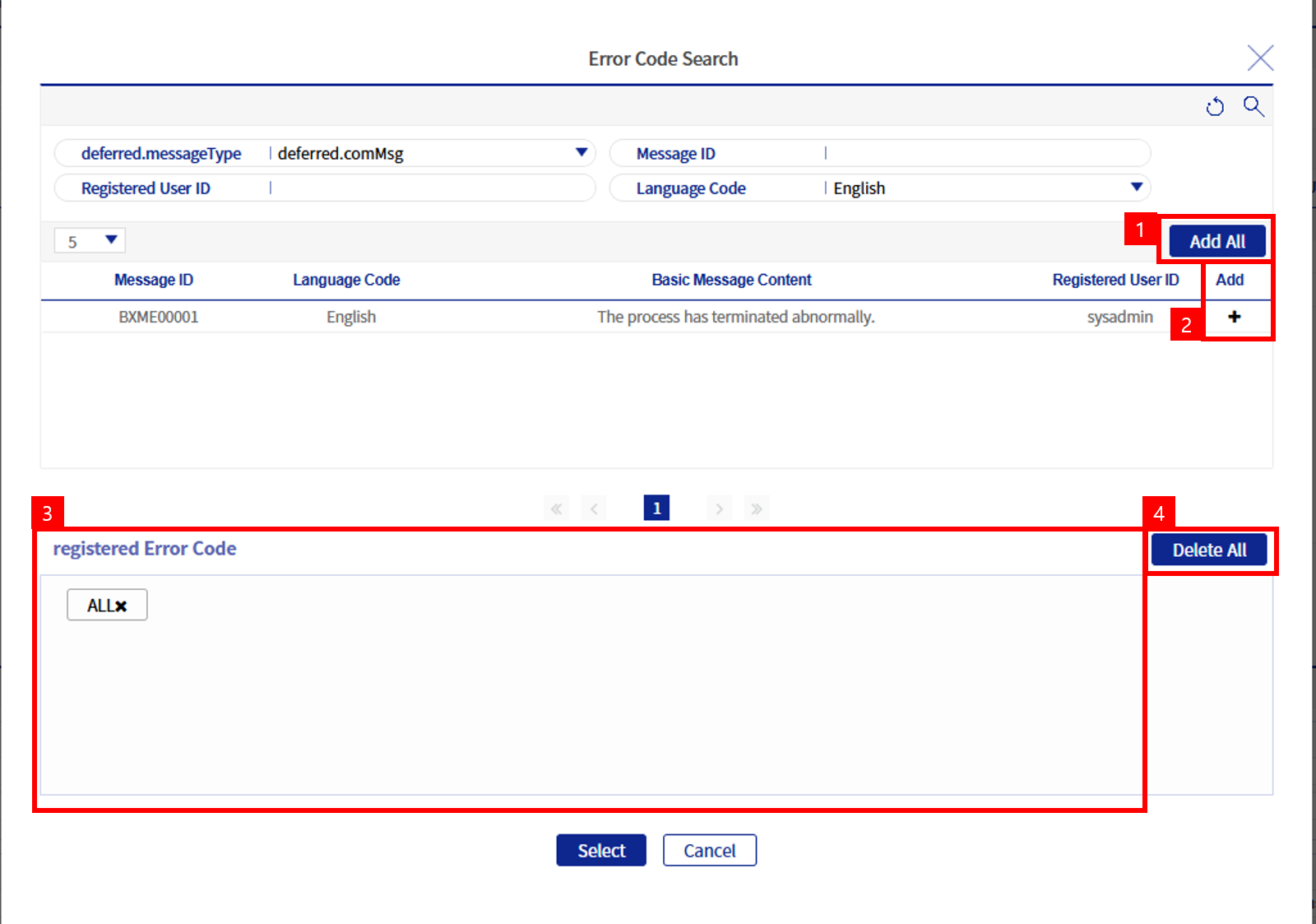Remove the ALL tag via its x
The width and height of the screenshot is (1316, 924).
click(x=122, y=606)
